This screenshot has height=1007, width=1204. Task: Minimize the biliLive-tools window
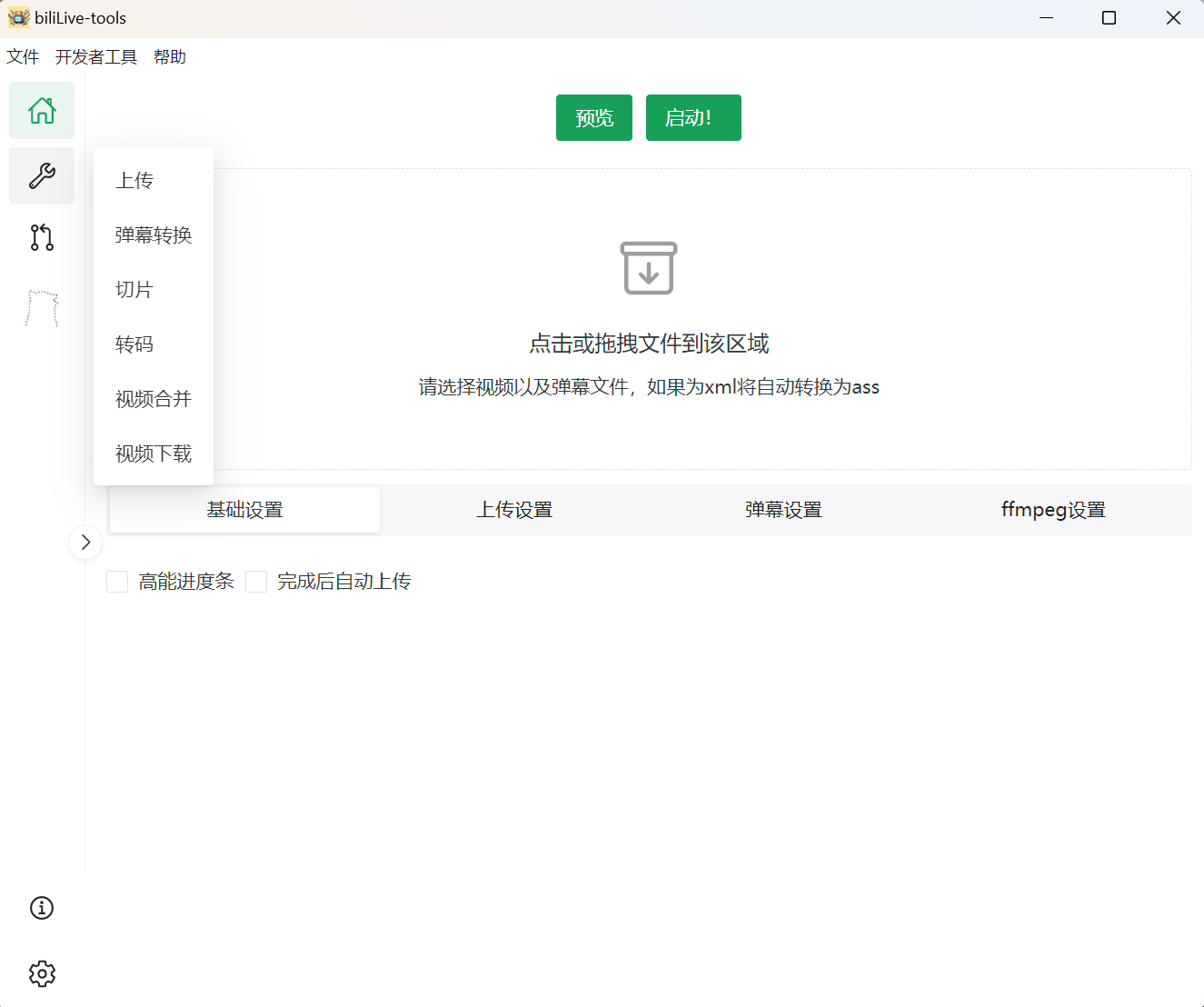click(x=1047, y=18)
